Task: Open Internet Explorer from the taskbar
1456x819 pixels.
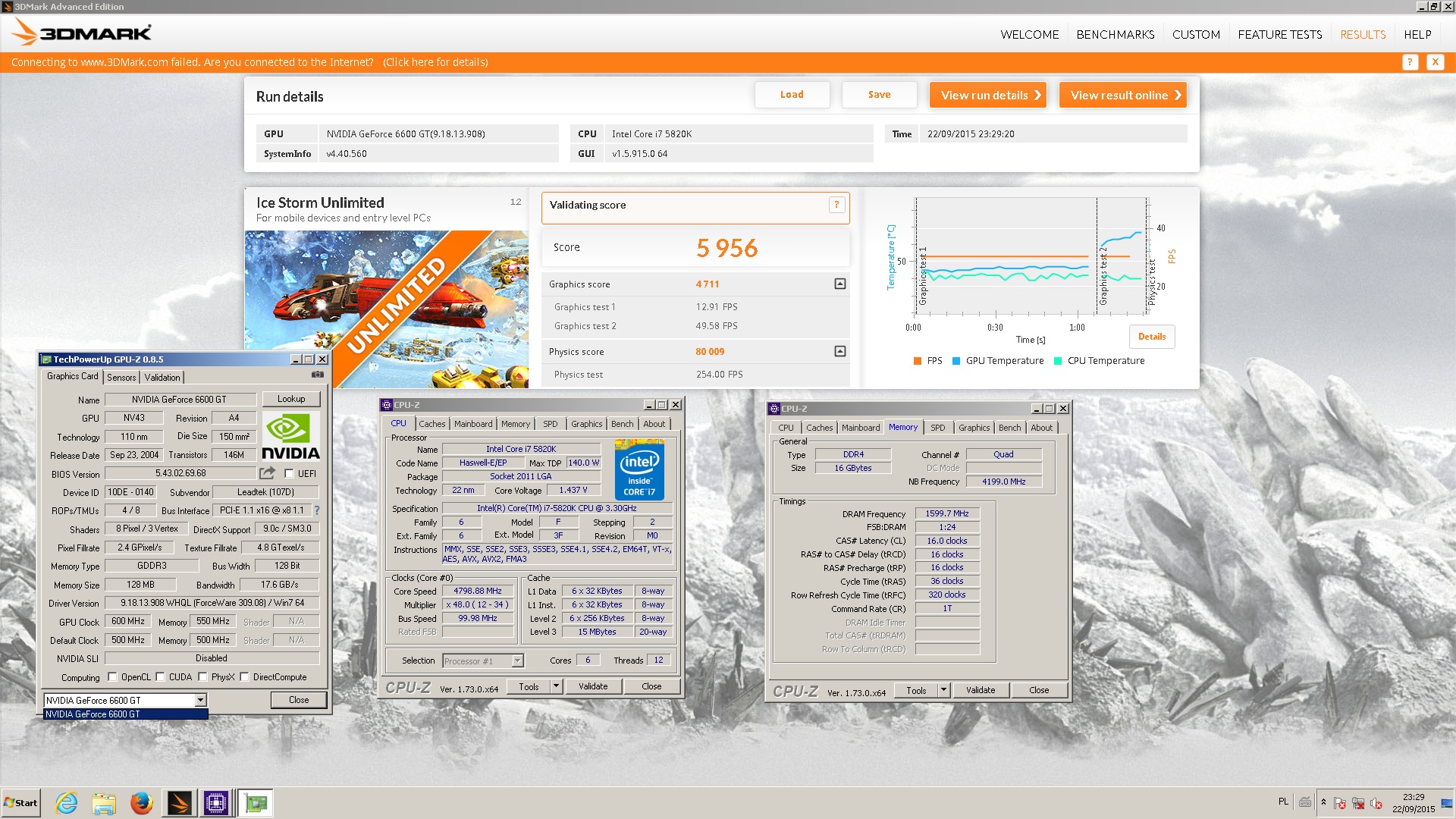Action: 67,802
